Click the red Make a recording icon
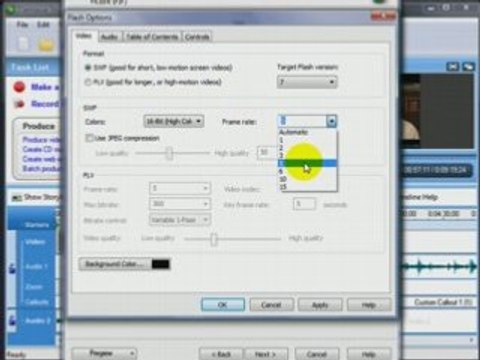480x360 pixels. (19, 87)
